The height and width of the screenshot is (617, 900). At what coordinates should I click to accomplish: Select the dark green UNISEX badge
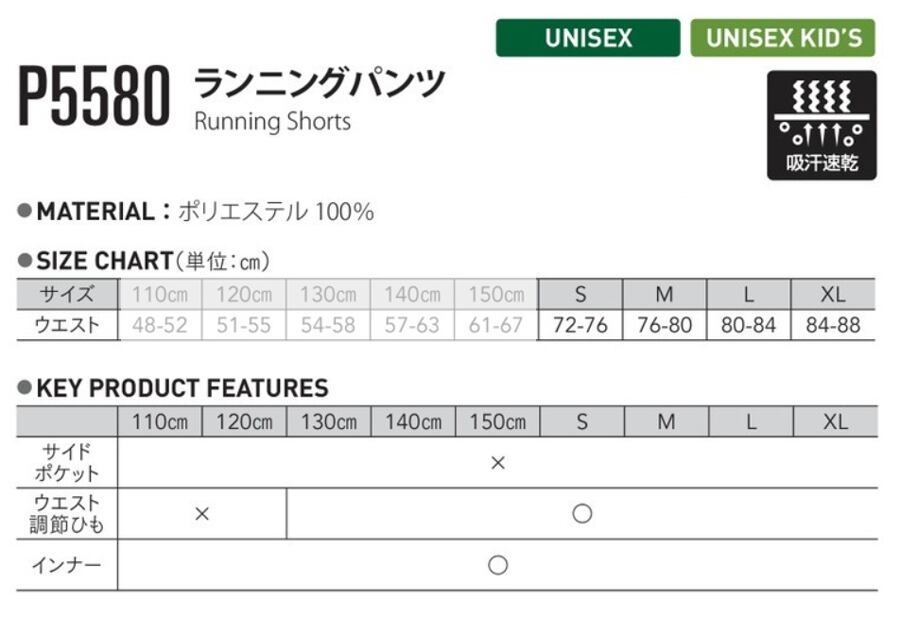pos(588,38)
